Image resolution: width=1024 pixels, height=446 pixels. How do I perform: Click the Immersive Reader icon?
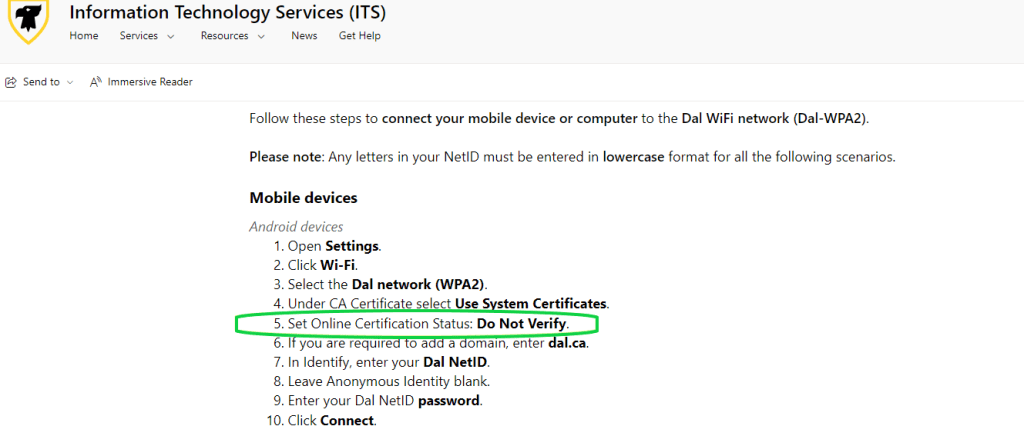pyautogui.click(x=97, y=82)
